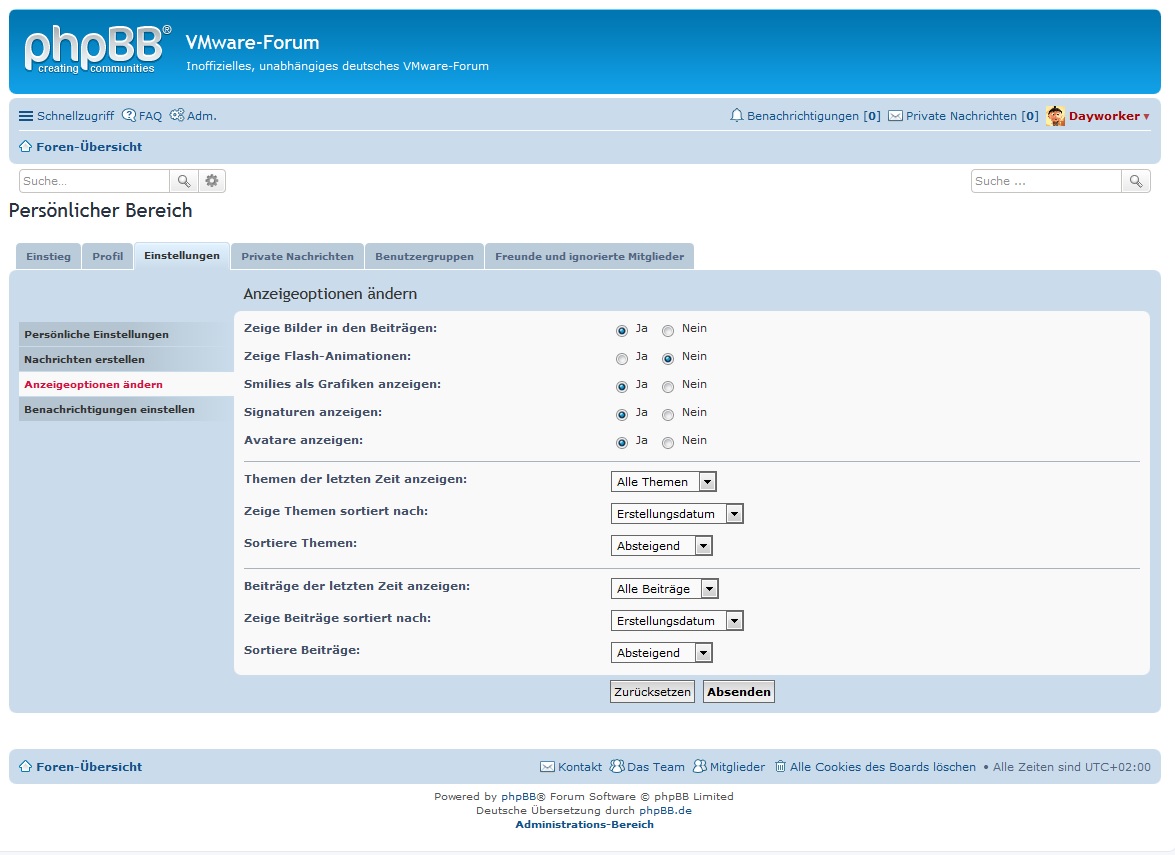Screen dimensions: 1175x855
Task: Click the phpBB logo in header
Action: (97, 50)
